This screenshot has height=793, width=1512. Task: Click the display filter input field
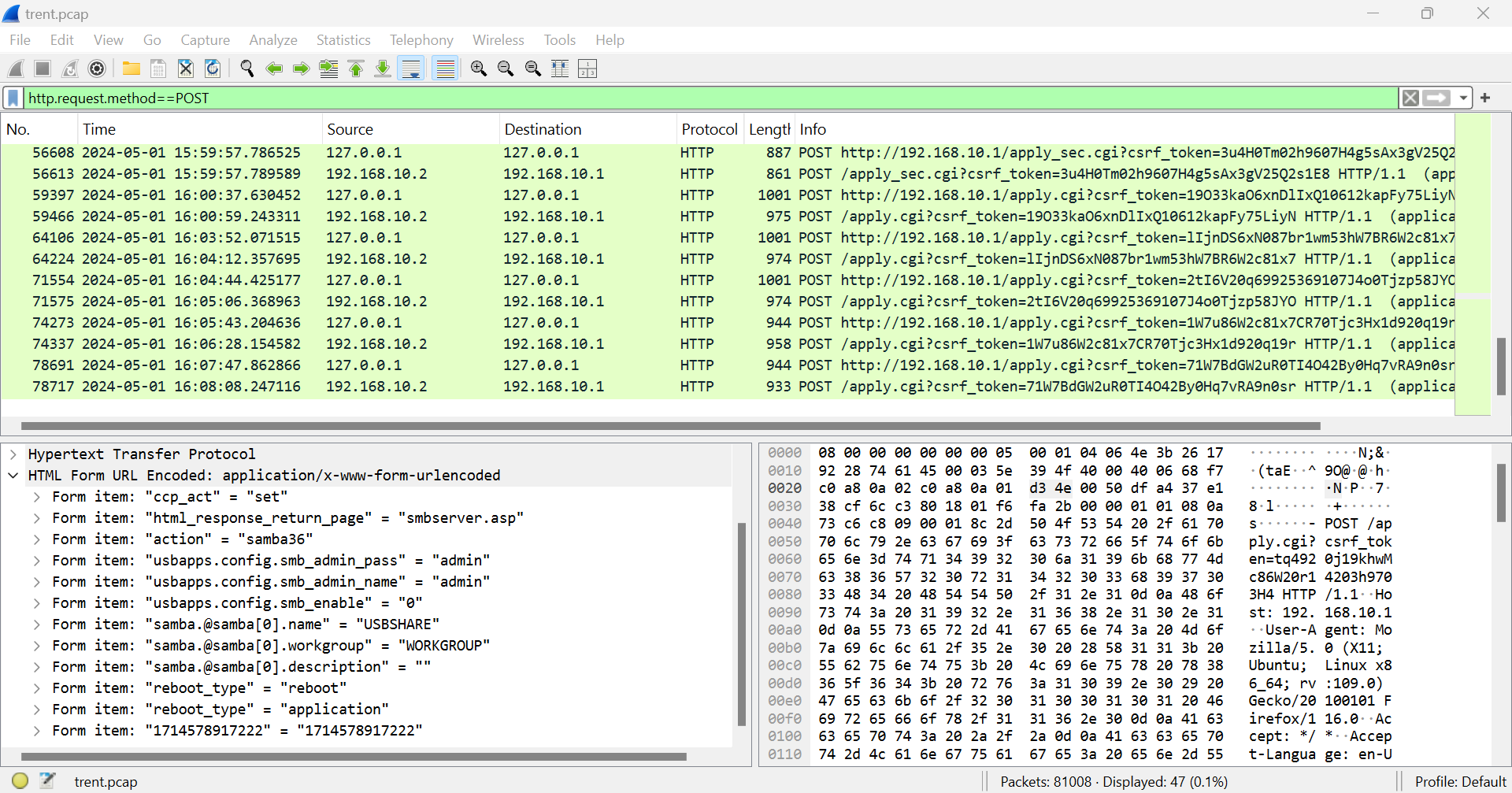[x=709, y=98]
